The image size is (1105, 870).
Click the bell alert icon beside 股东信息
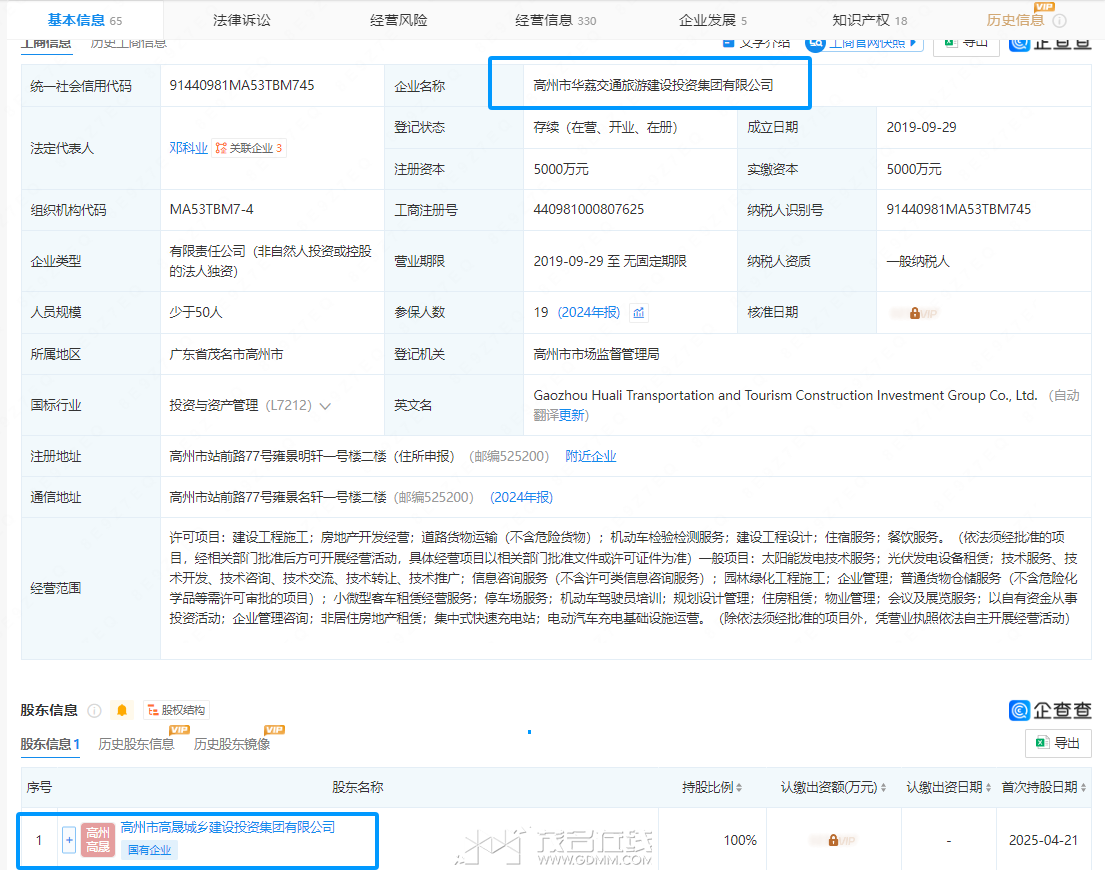(122, 710)
